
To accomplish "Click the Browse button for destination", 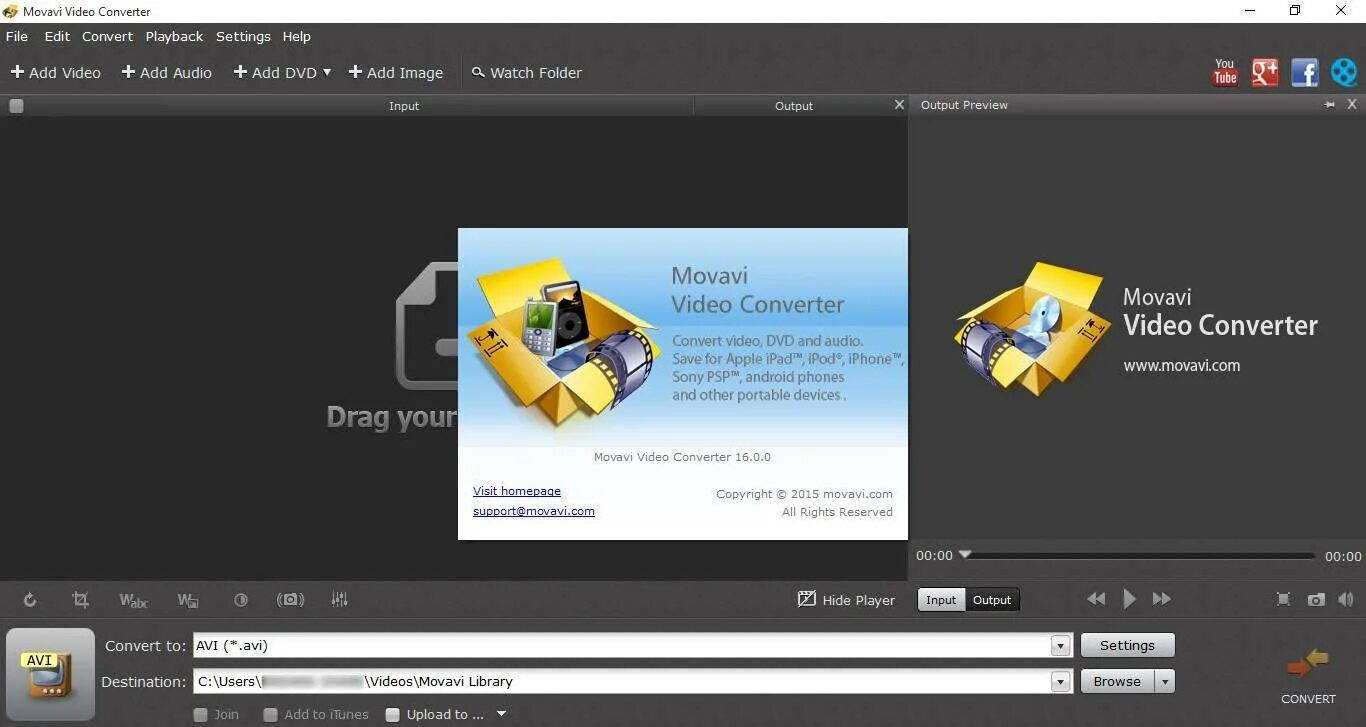I will pyautogui.click(x=1117, y=682).
